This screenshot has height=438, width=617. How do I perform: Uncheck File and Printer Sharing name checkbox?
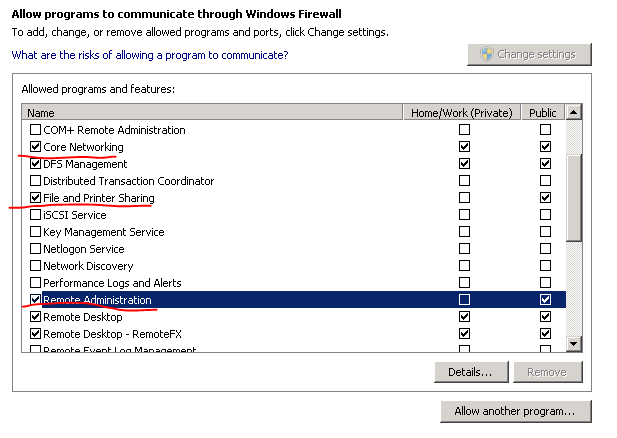coord(35,198)
